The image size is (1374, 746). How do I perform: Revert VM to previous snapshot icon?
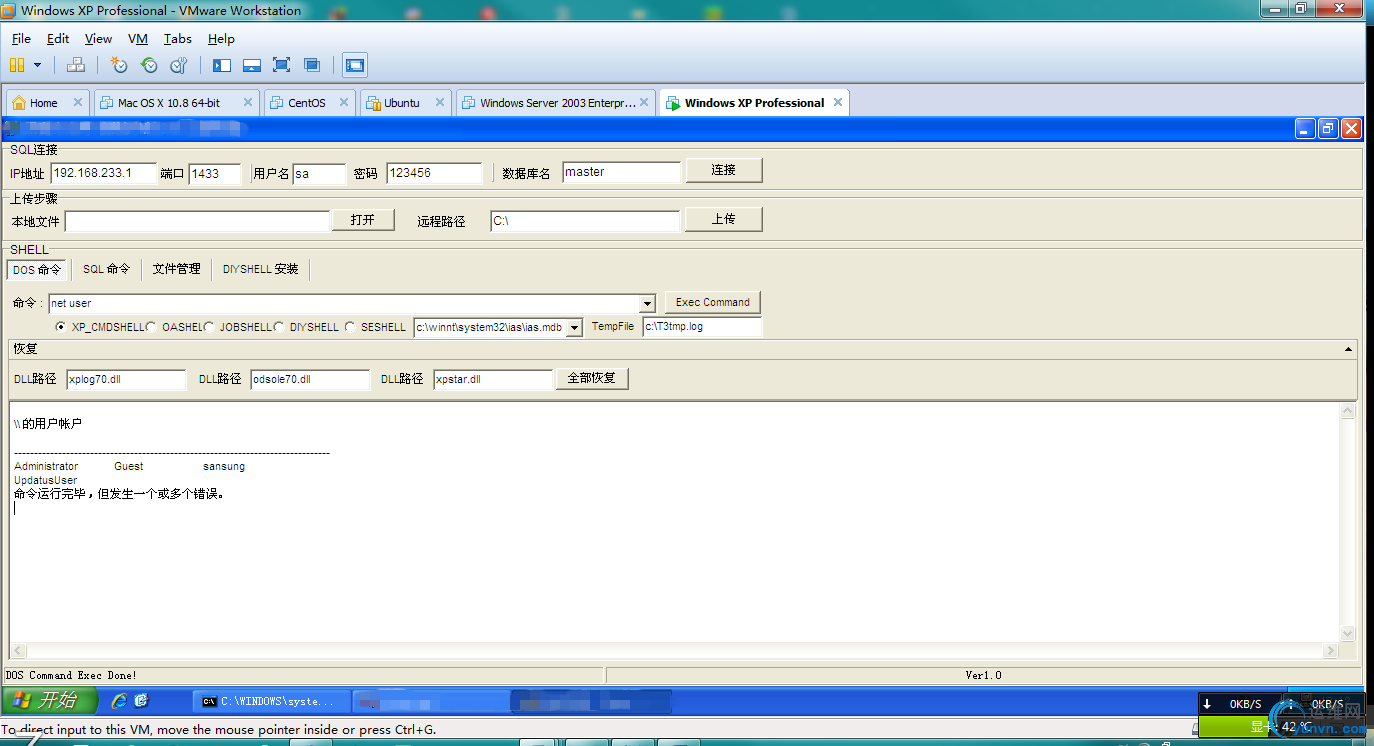[149, 65]
